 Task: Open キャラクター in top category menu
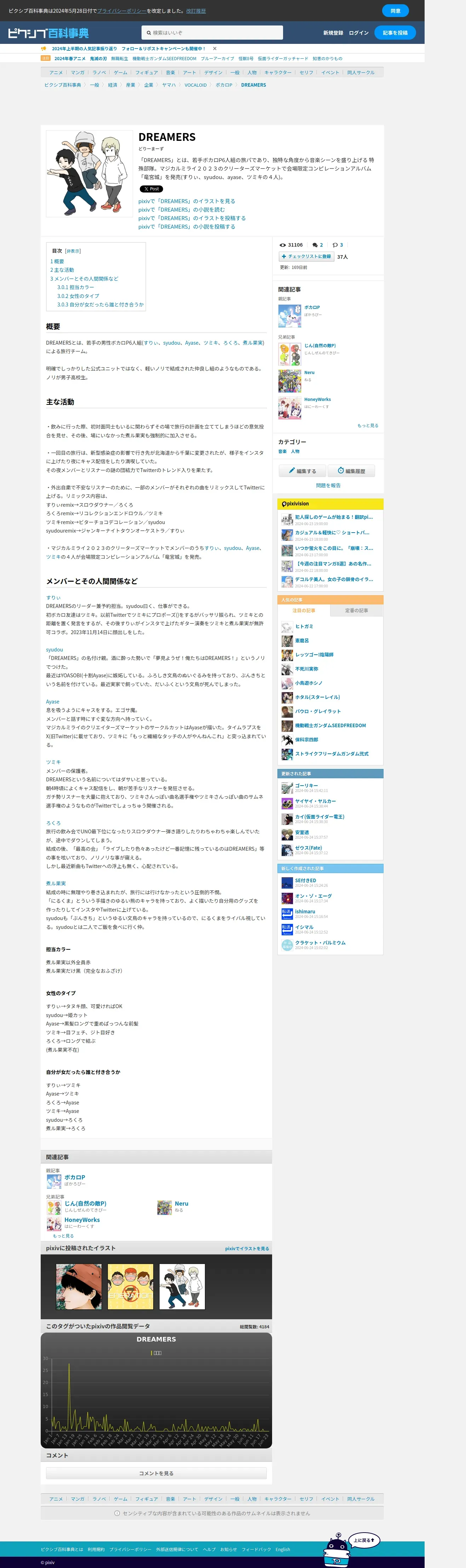point(278,73)
